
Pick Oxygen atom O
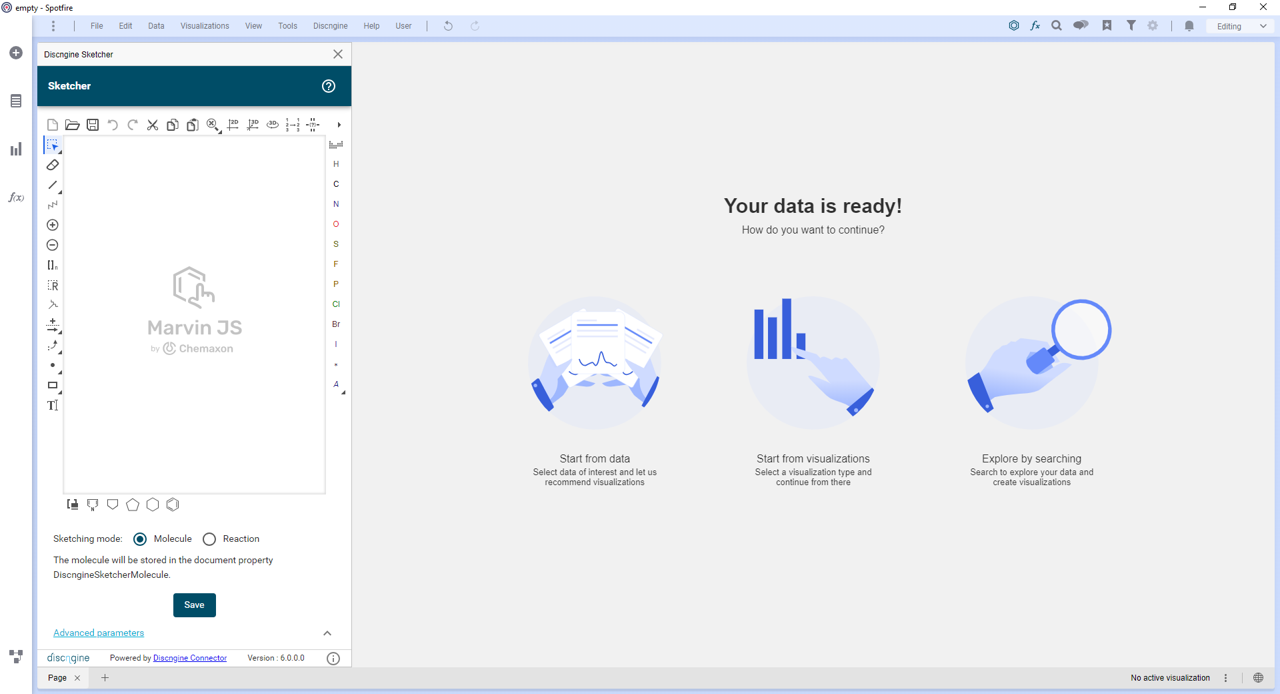336,224
